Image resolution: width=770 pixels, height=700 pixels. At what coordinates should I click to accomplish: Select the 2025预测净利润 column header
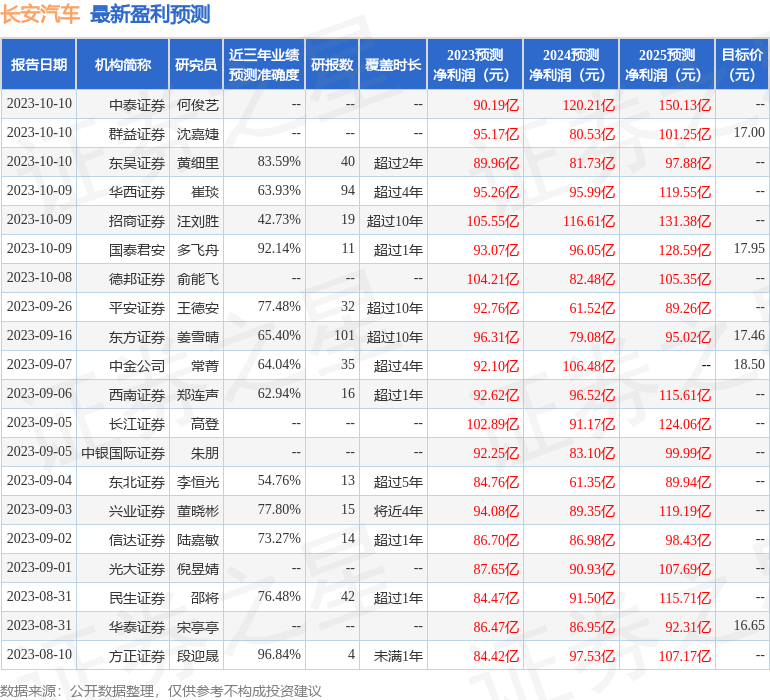click(x=667, y=64)
